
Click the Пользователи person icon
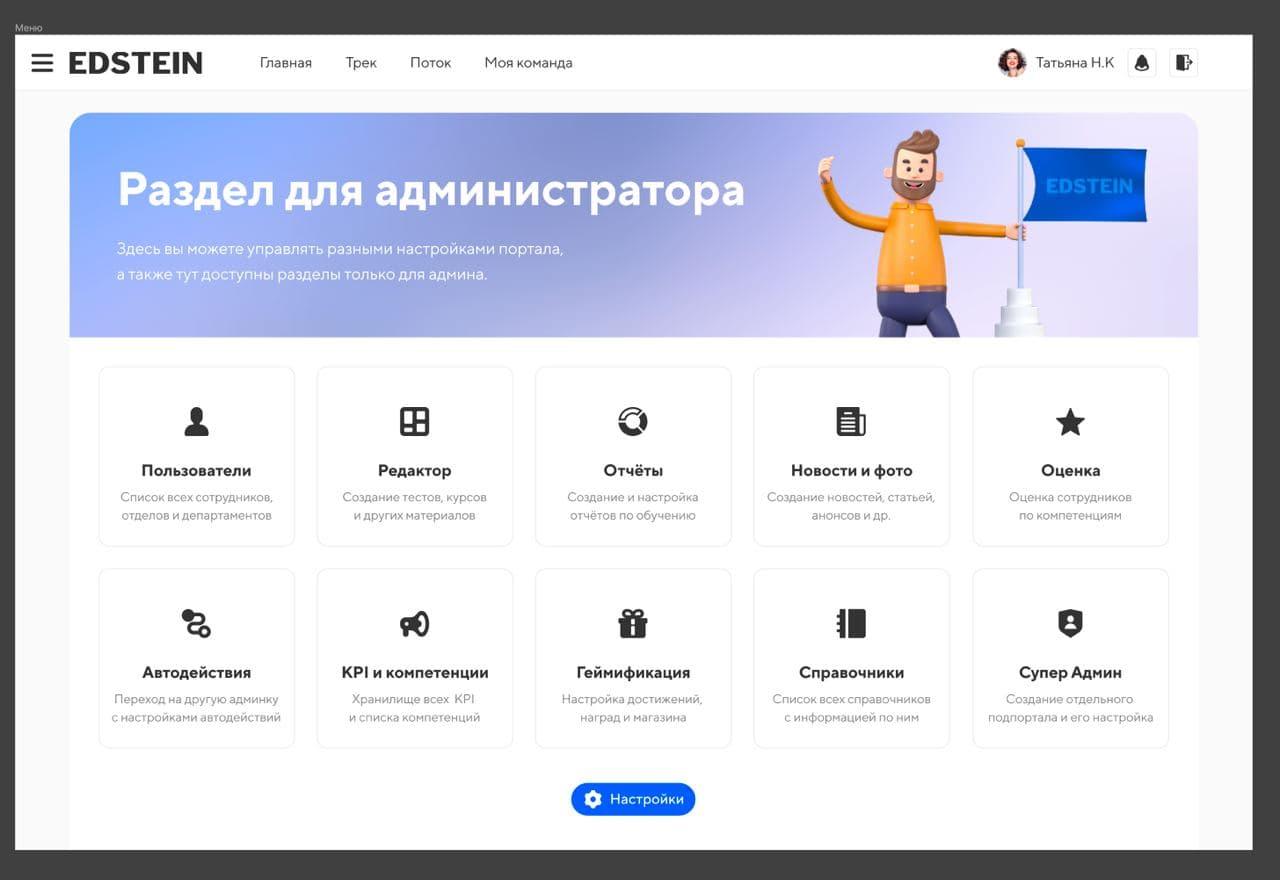tap(197, 422)
